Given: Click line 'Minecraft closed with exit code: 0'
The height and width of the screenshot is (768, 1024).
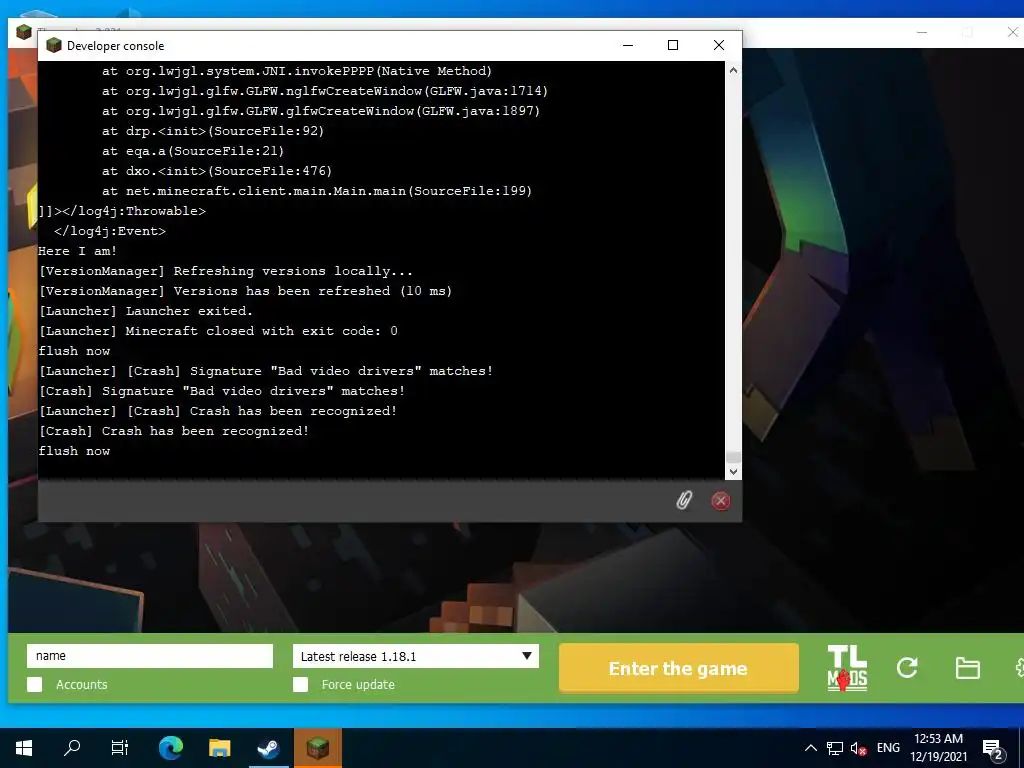Looking at the screenshot, I should tap(218, 331).
